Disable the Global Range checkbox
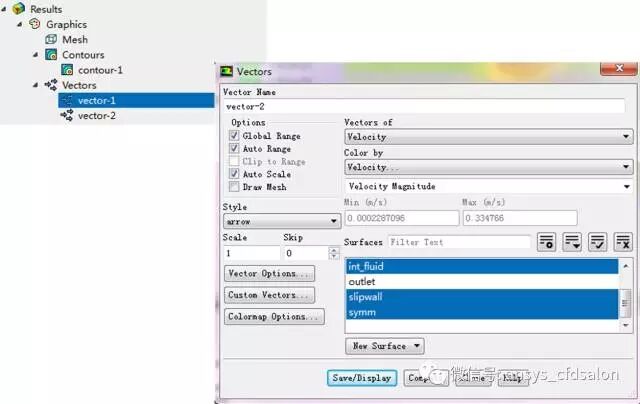 (234, 136)
